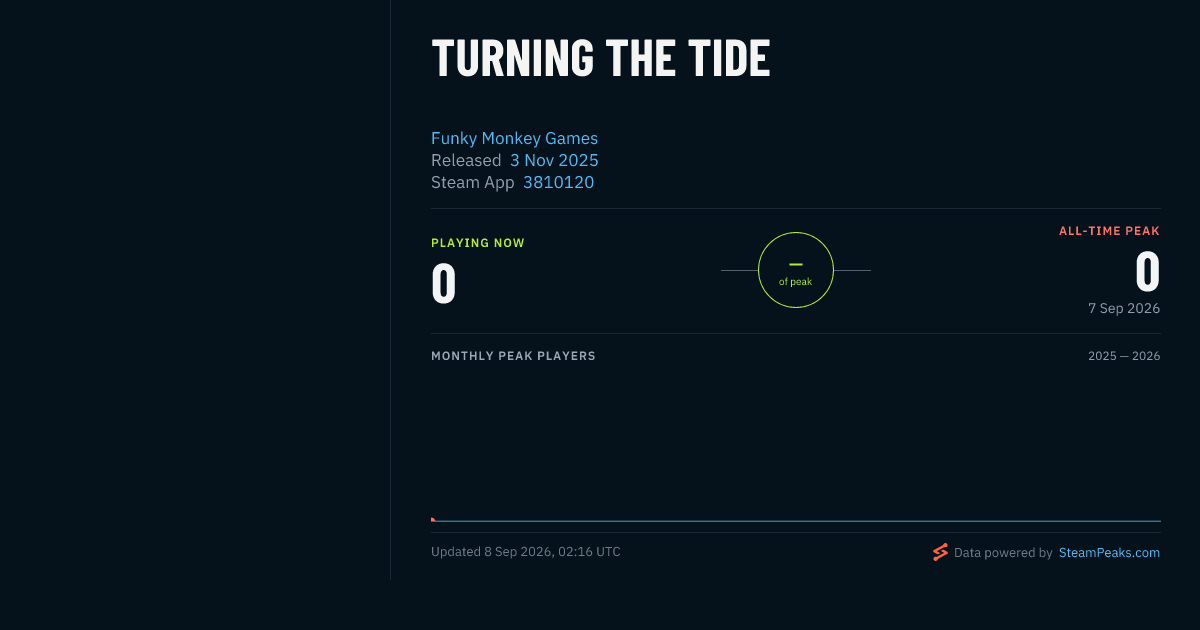Click the all-time peak value zero
Screen dimensions: 1200x630
[x=1147, y=272]
